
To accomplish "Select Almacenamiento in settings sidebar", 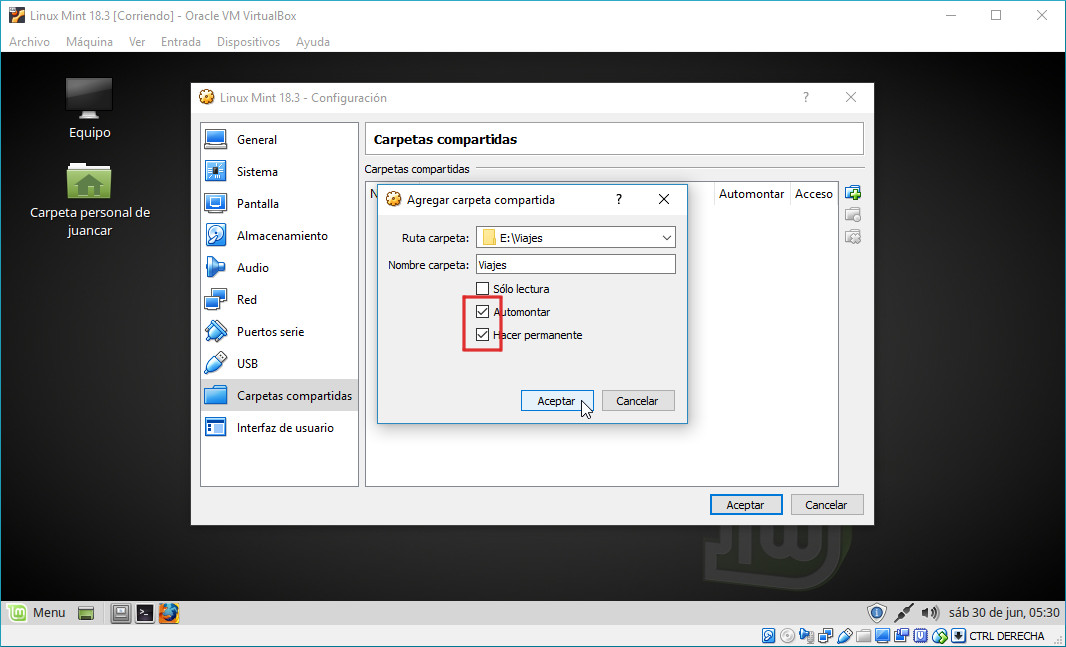I will click(281, 236).
